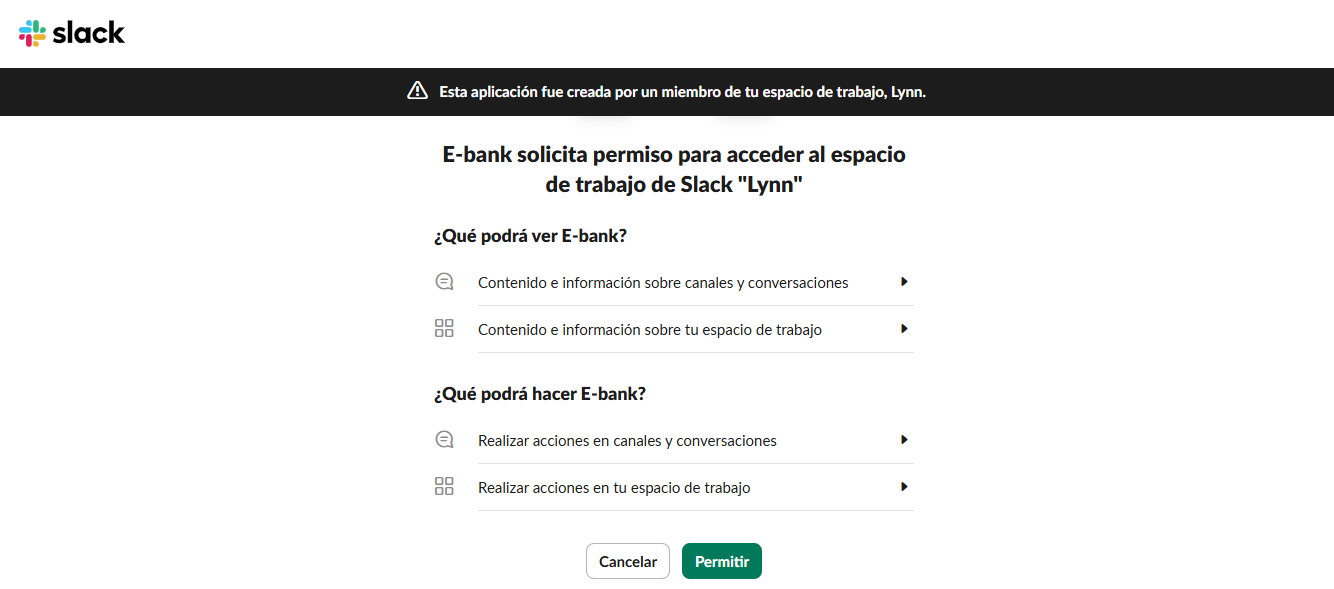Click the black alert icon before Lynn's warning text
The height and width of the screenshot is (589, 1334).
(417, 91)
